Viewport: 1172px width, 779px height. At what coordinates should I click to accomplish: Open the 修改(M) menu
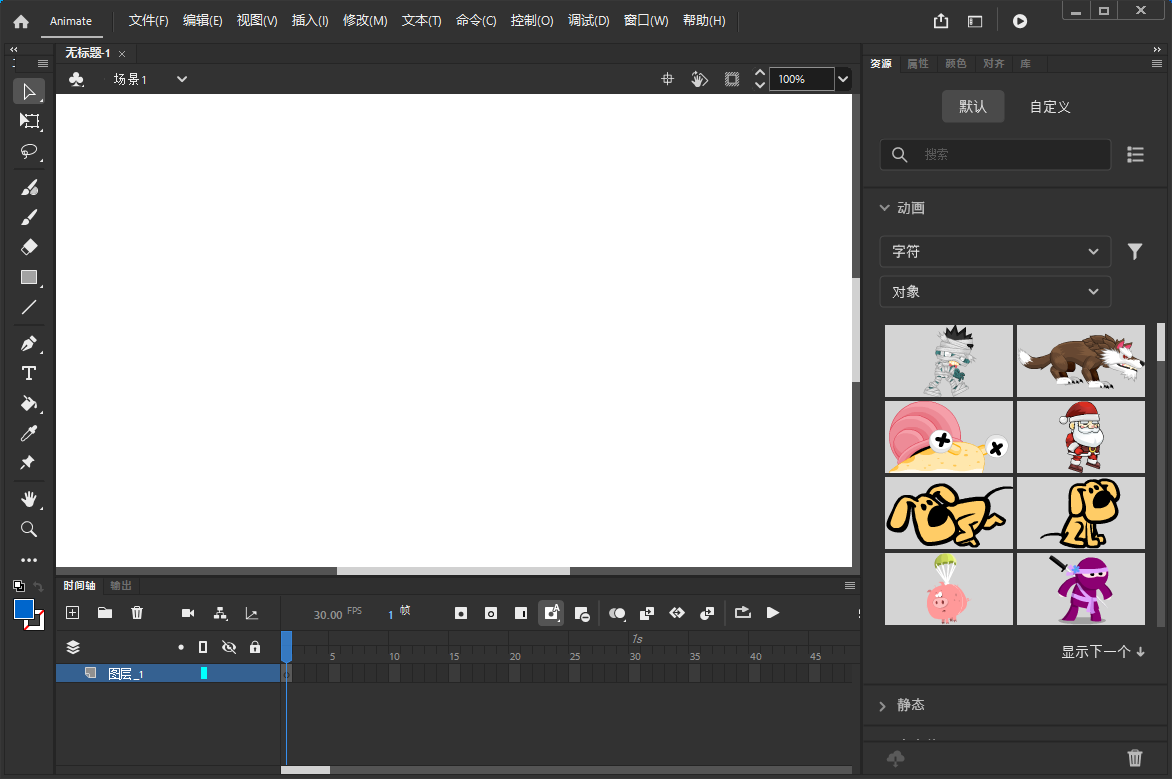click(x=364, y=21)
